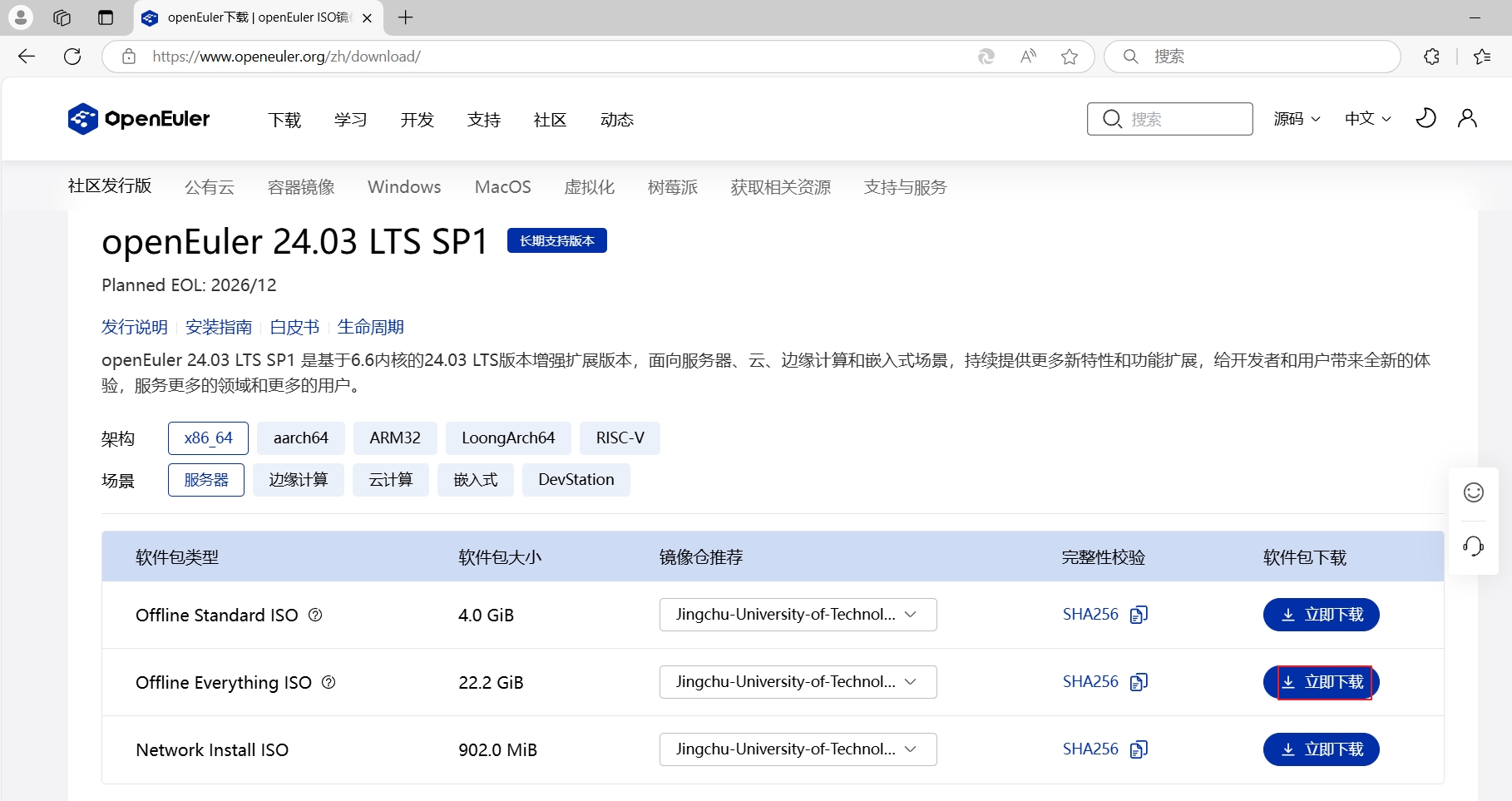The height and width of the screenshot is (801, 1512).
Task: Open the 开发 nav menu
Action: pos(418,120)
